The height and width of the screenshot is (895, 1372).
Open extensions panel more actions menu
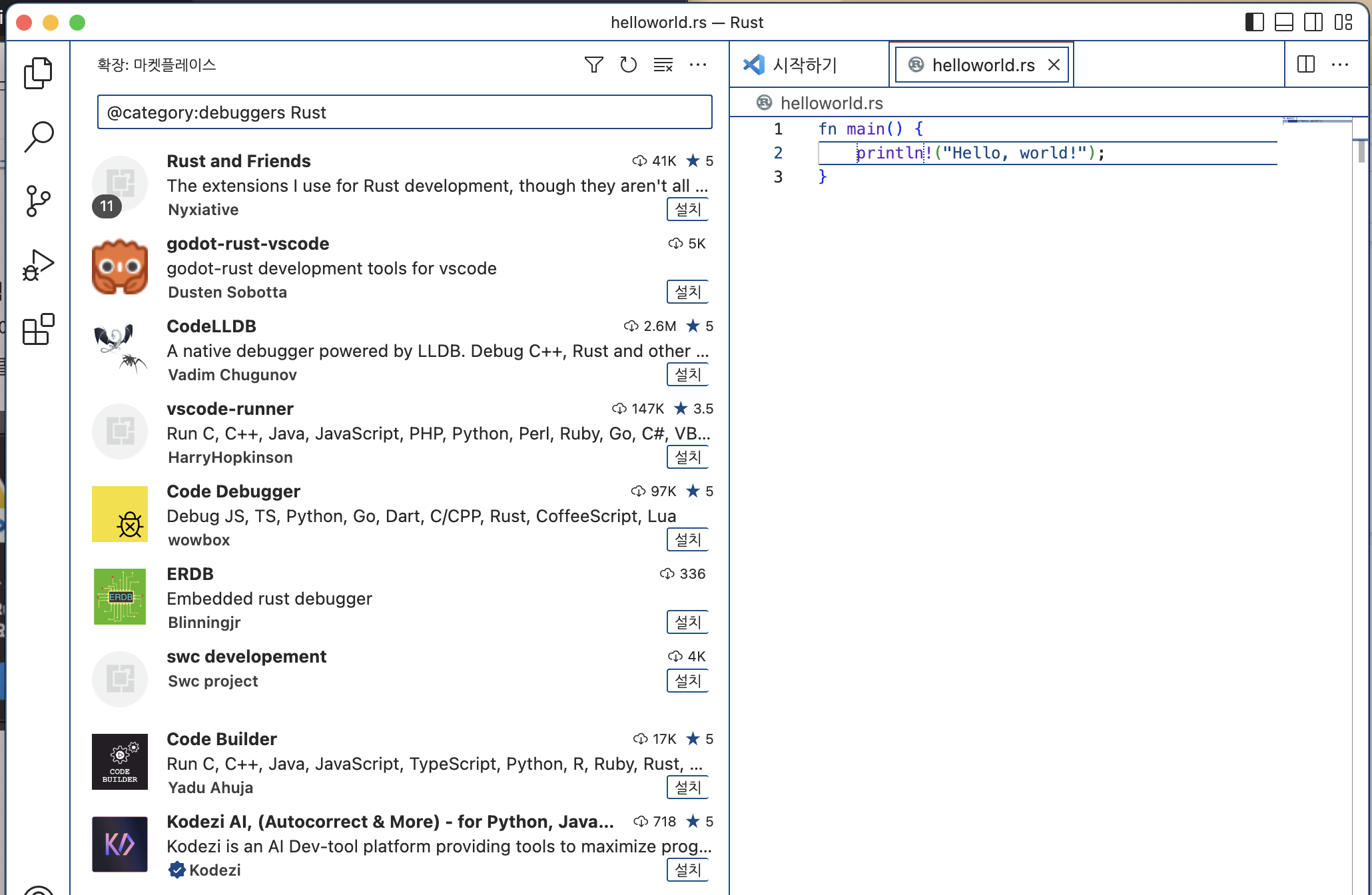click(x=697, y=65)
